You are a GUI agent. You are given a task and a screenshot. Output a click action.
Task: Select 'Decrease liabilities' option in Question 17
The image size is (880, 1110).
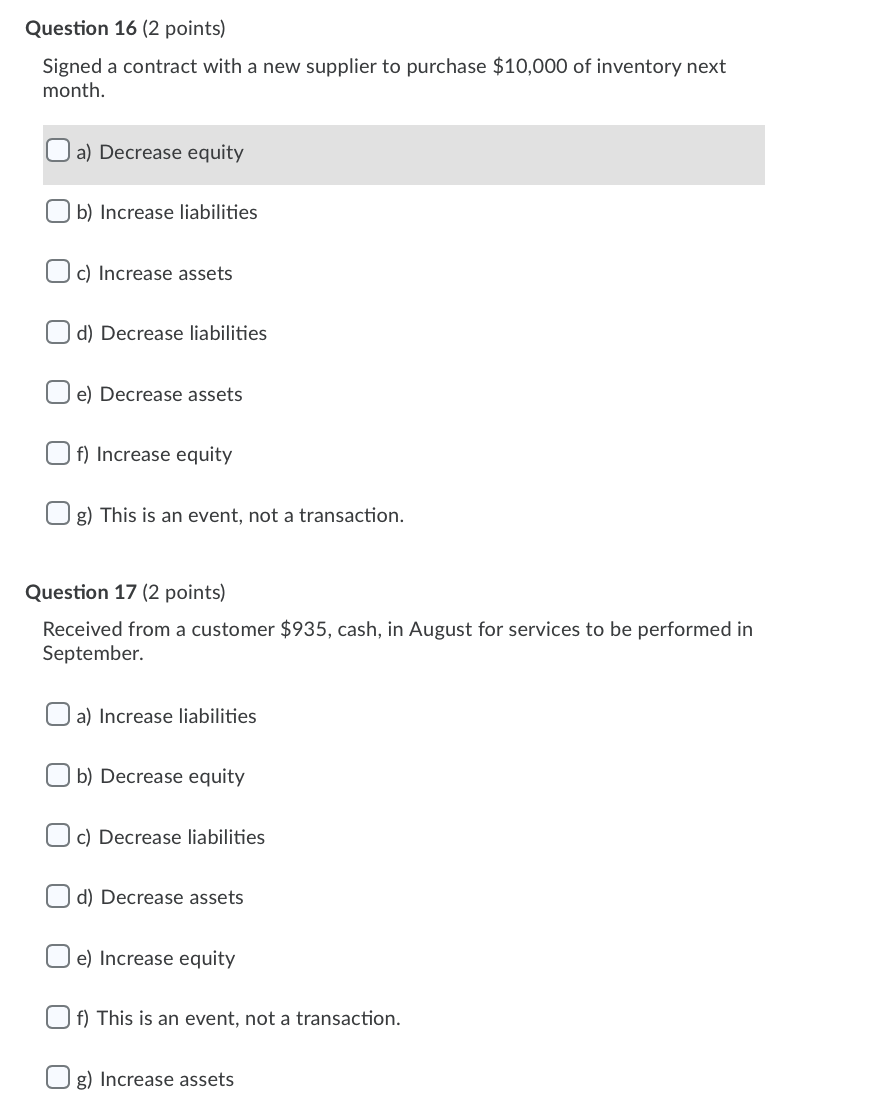click(57, 835)
